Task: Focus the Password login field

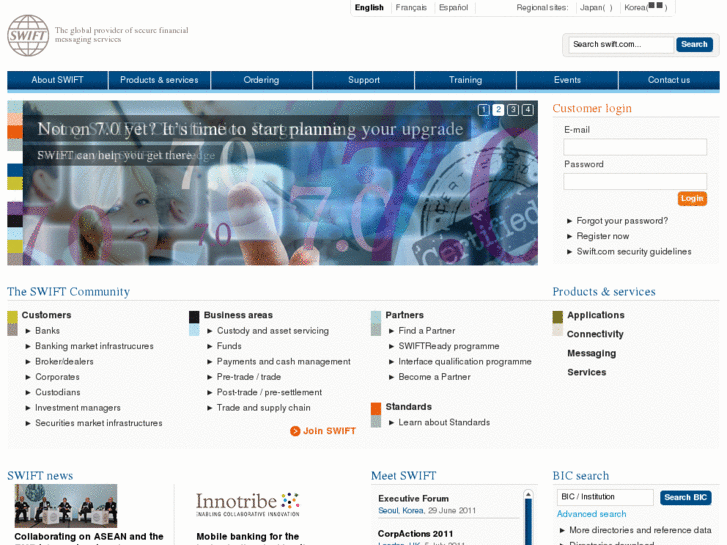Action: [x=635, y=181]
